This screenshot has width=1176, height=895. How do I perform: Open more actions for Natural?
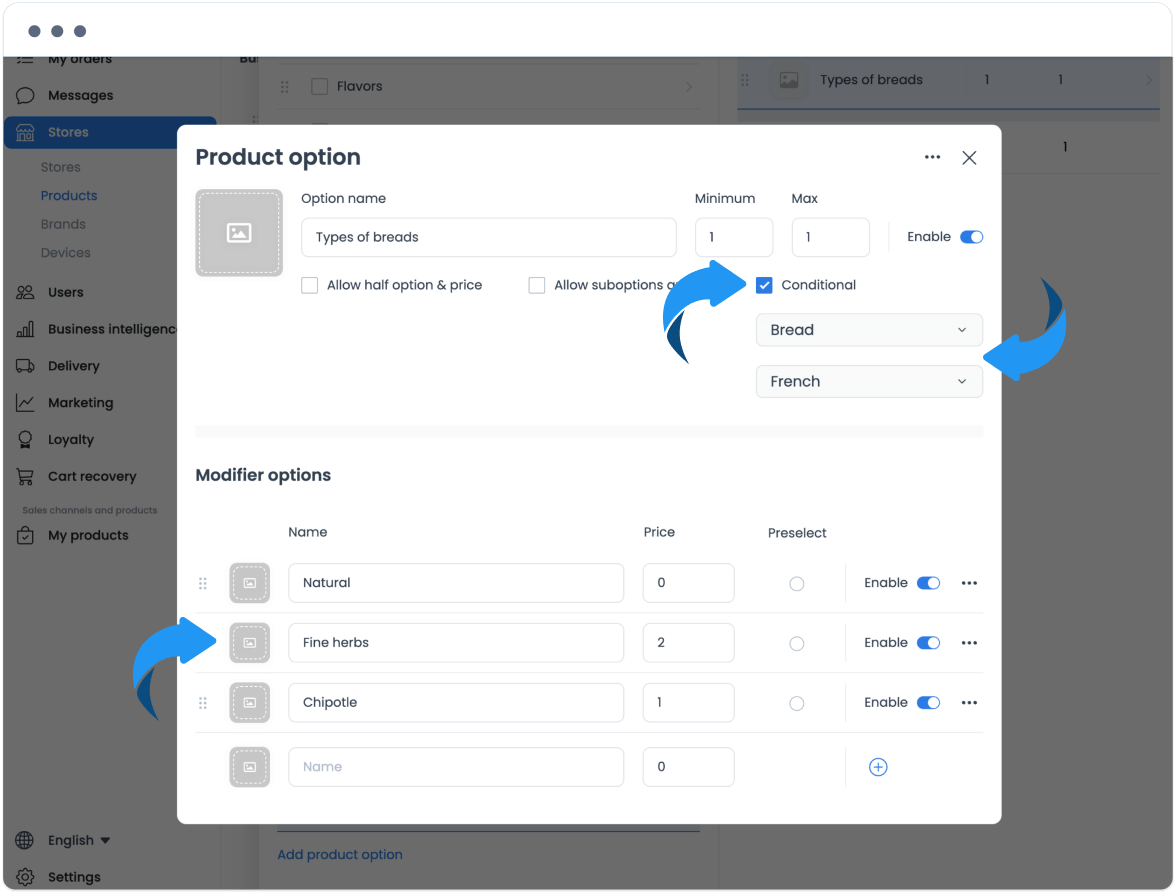coord(969,583)
